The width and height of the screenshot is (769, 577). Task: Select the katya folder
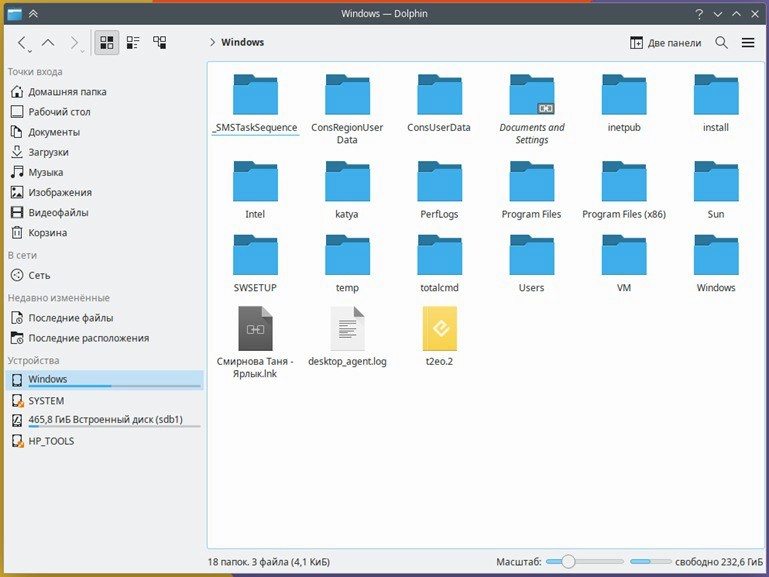(x=347, y=190)
